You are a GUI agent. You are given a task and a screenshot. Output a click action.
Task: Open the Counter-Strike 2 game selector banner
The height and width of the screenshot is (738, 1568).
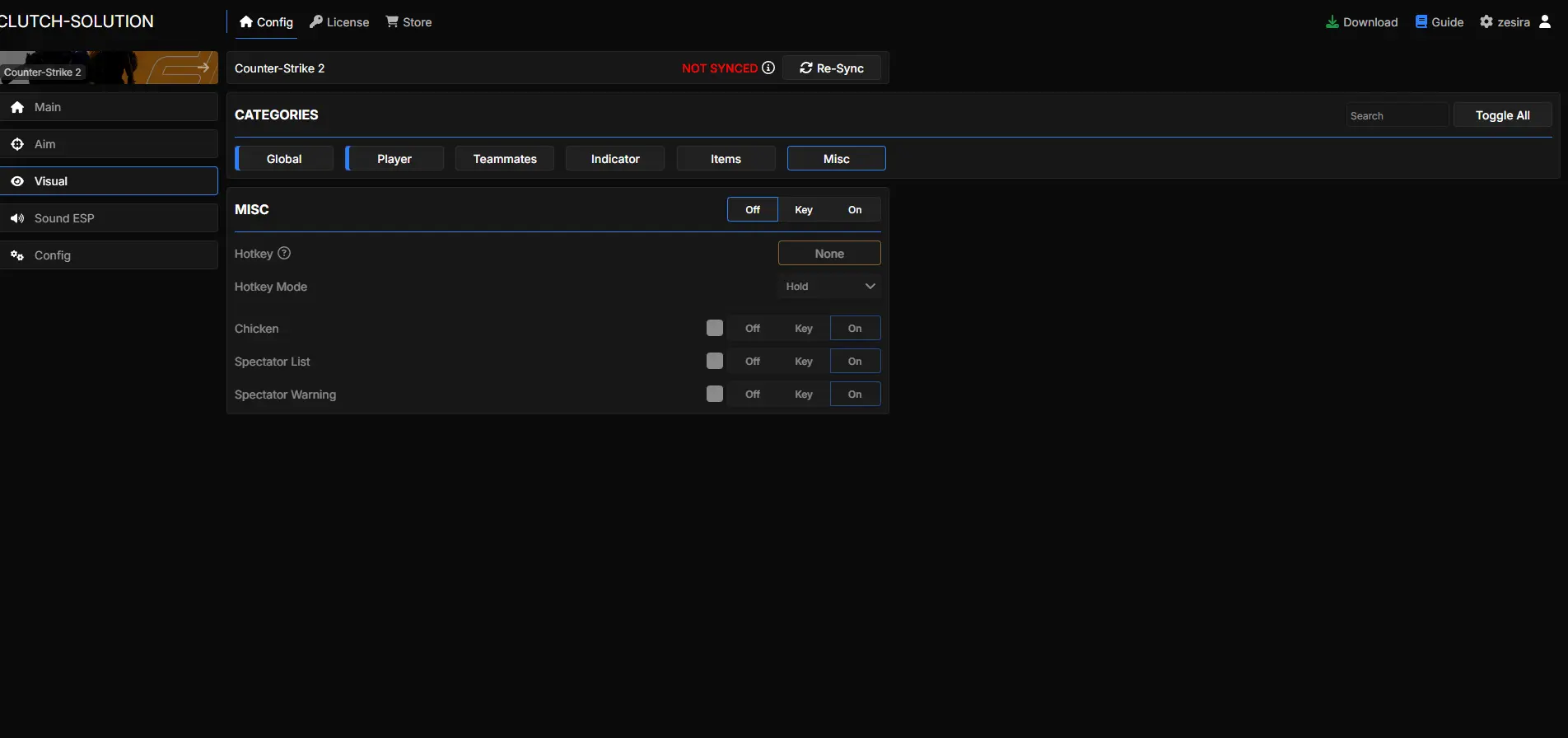pos(109,68)
